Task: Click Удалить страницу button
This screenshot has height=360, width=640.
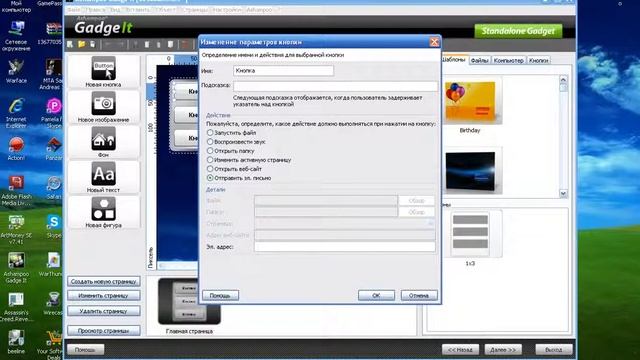Action: (104, 311)
